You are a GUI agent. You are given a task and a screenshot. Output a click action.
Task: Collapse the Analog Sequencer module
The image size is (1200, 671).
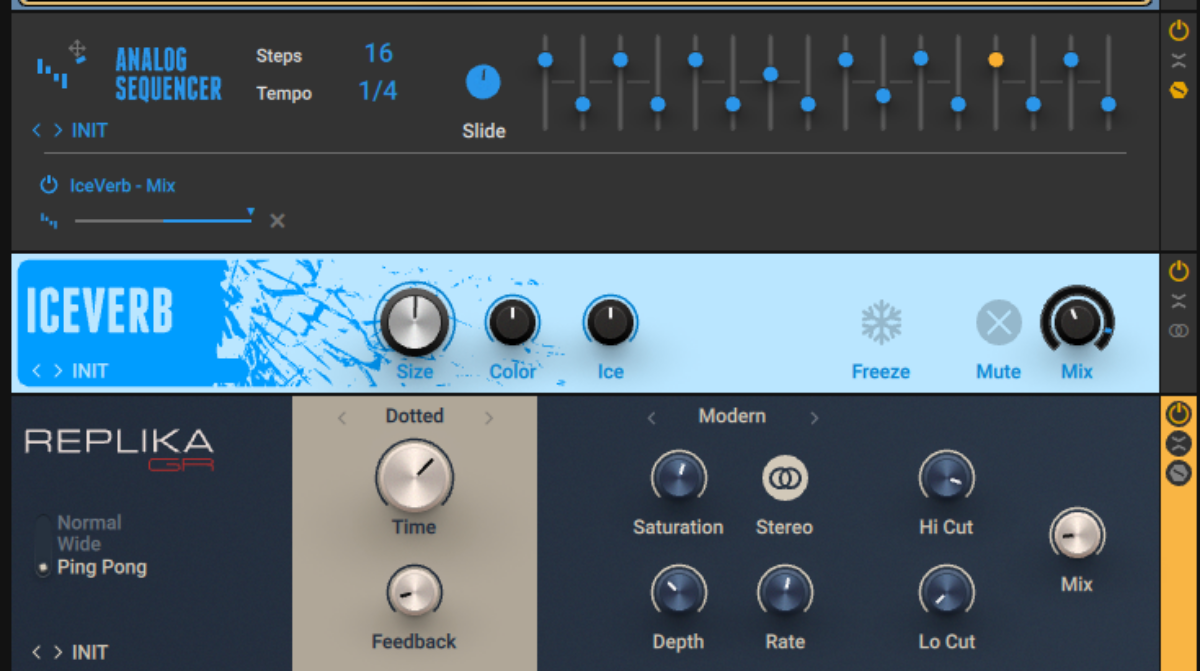1179,61
